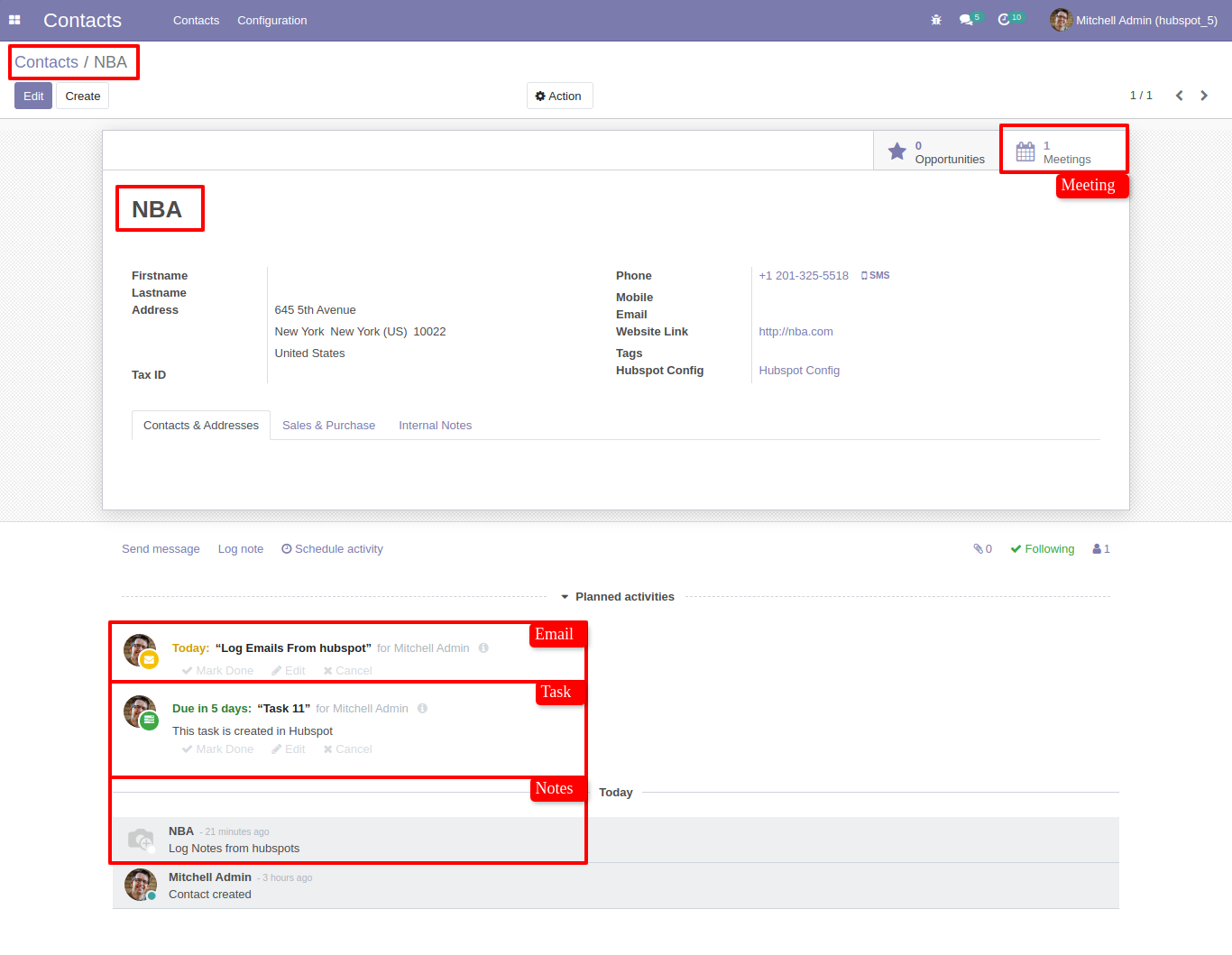Click the followers person icon
The image size is (1232, 955).
coord(1097,548)
